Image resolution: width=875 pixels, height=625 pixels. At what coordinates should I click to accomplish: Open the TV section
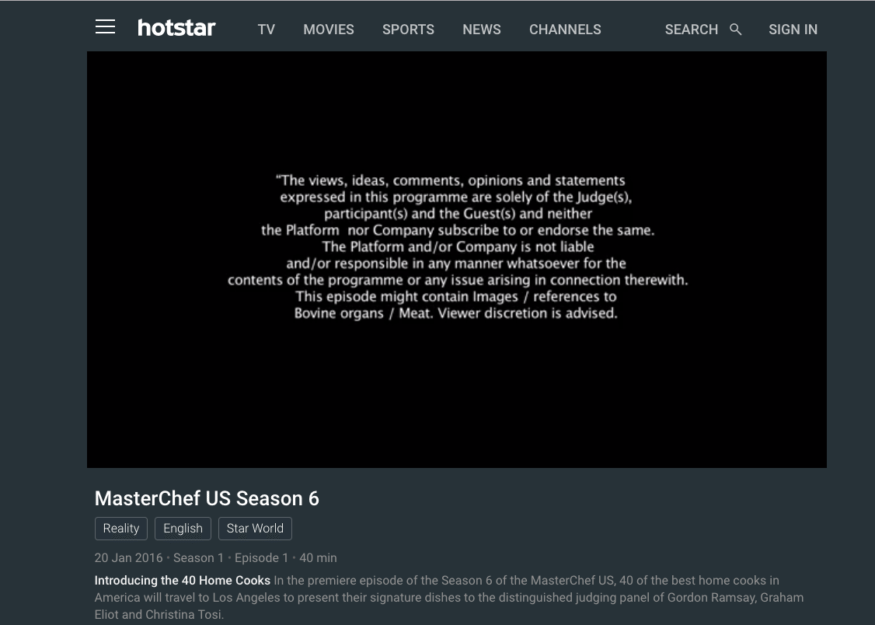click(x=266, y=30)
